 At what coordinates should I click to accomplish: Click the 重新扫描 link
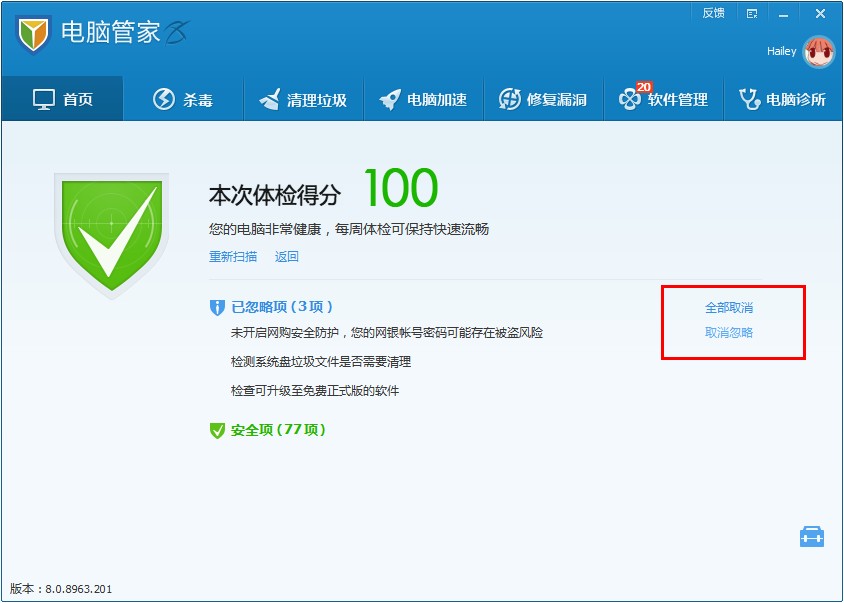pos(232,256)
